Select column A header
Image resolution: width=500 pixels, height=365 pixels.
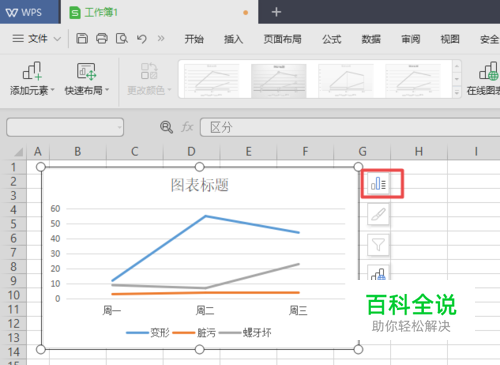click(x=38, y=152)
